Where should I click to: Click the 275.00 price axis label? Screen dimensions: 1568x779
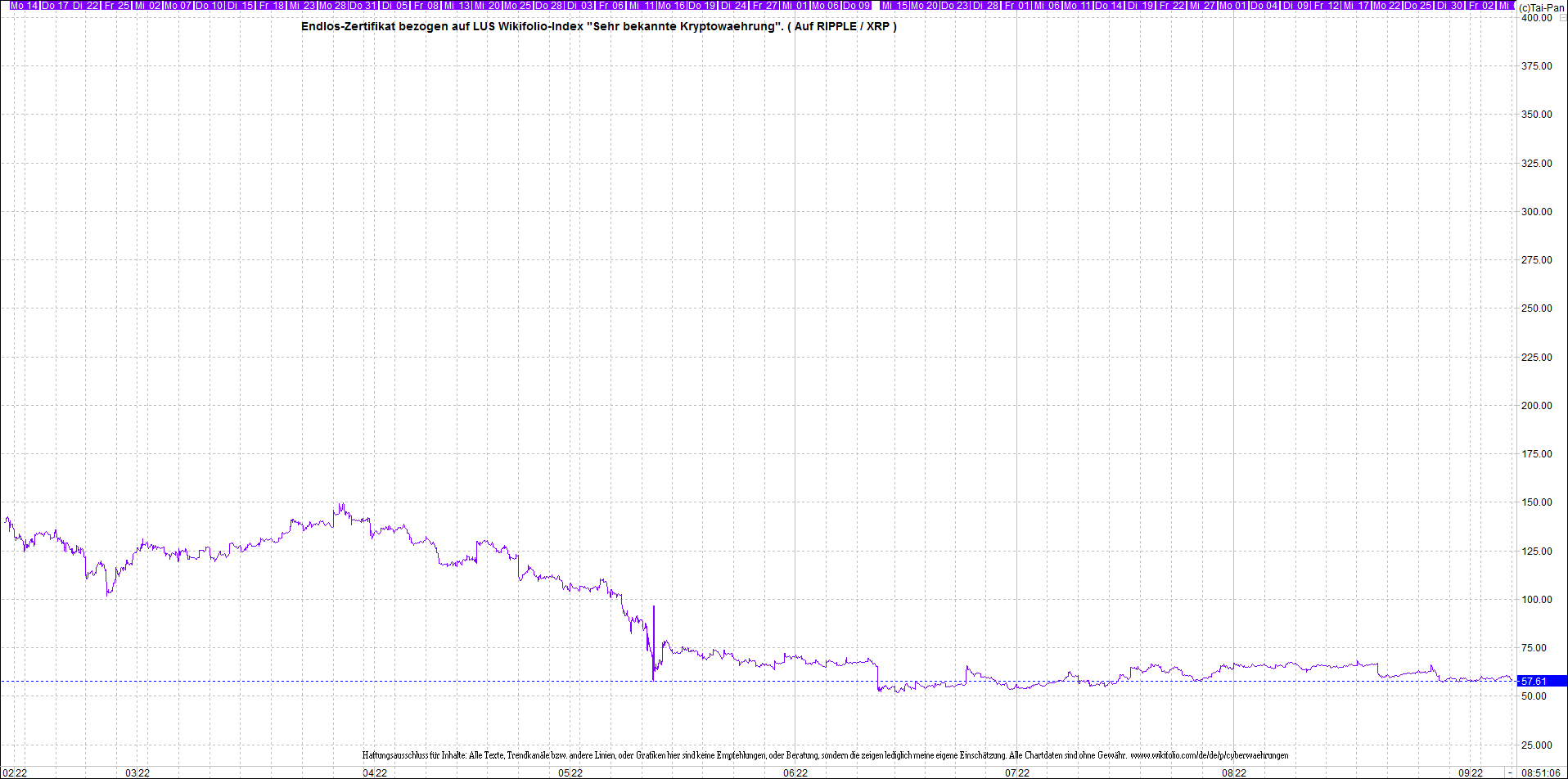pos(1536,260)
